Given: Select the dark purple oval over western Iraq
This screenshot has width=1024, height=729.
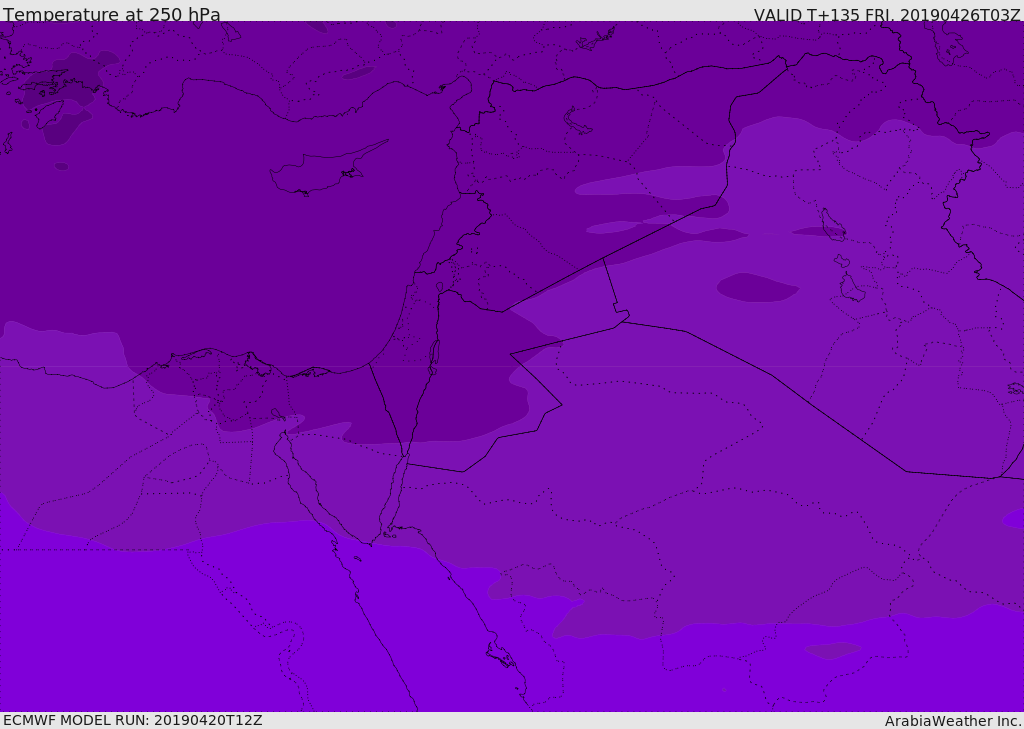Looking at the screenshot, I should (757, 287).
